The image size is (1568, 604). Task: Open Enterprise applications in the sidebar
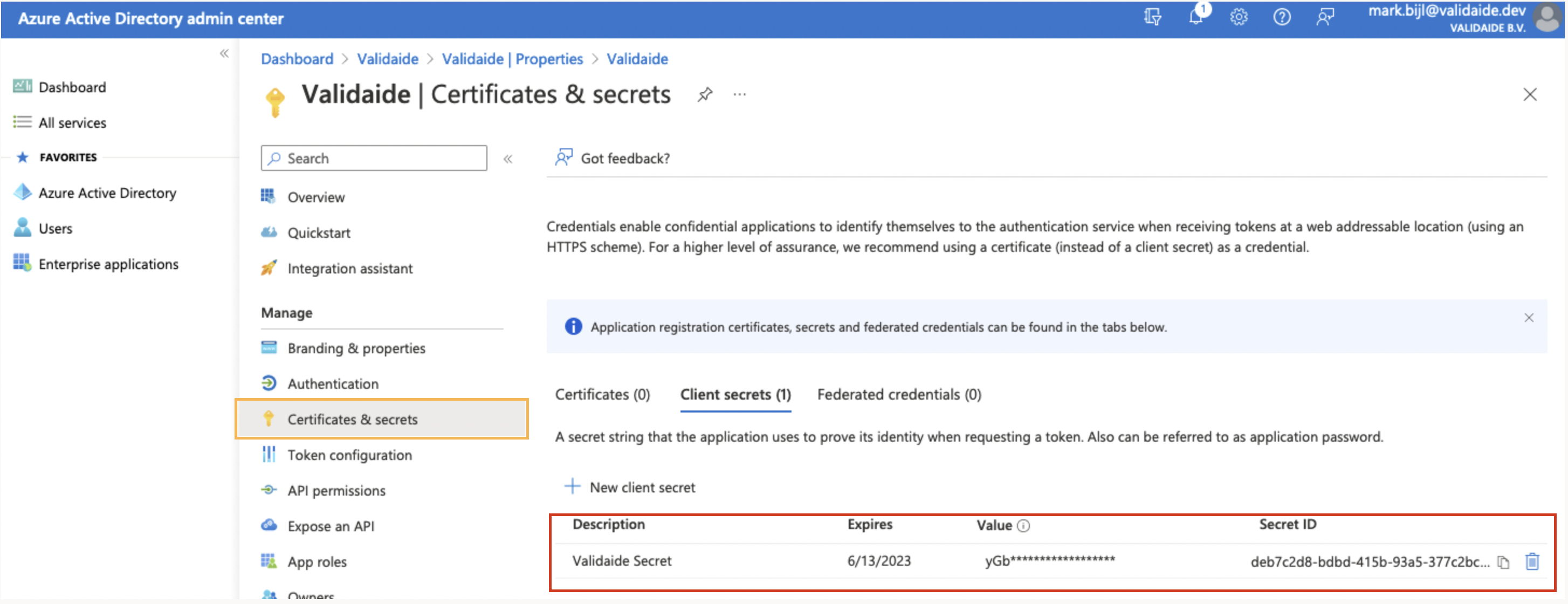108,264
